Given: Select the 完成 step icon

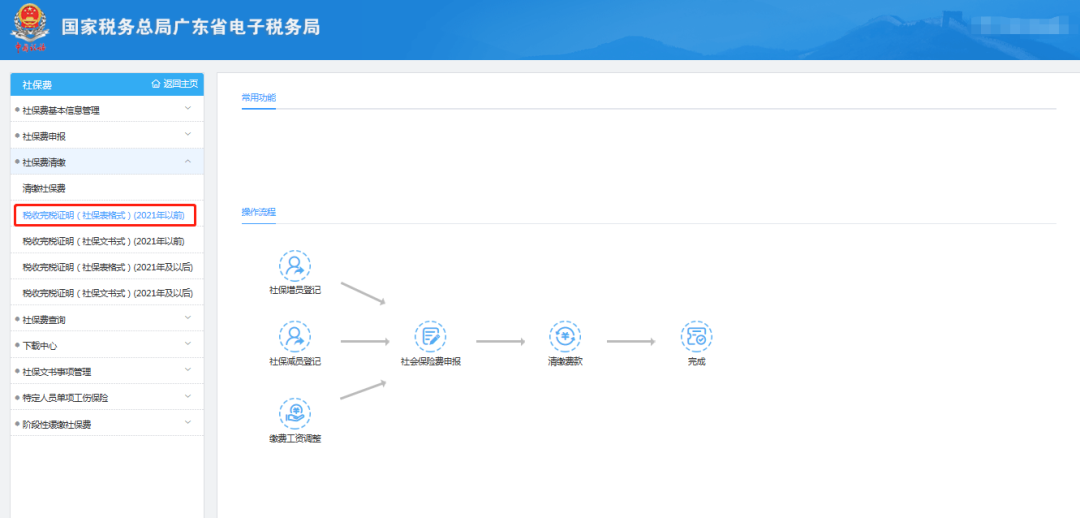Looking at the screenshot, I should coord(696,337).
